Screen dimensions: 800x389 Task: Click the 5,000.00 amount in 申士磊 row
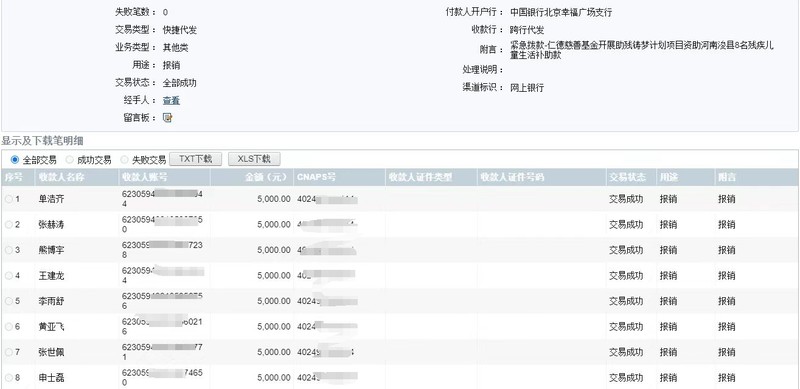274,377
